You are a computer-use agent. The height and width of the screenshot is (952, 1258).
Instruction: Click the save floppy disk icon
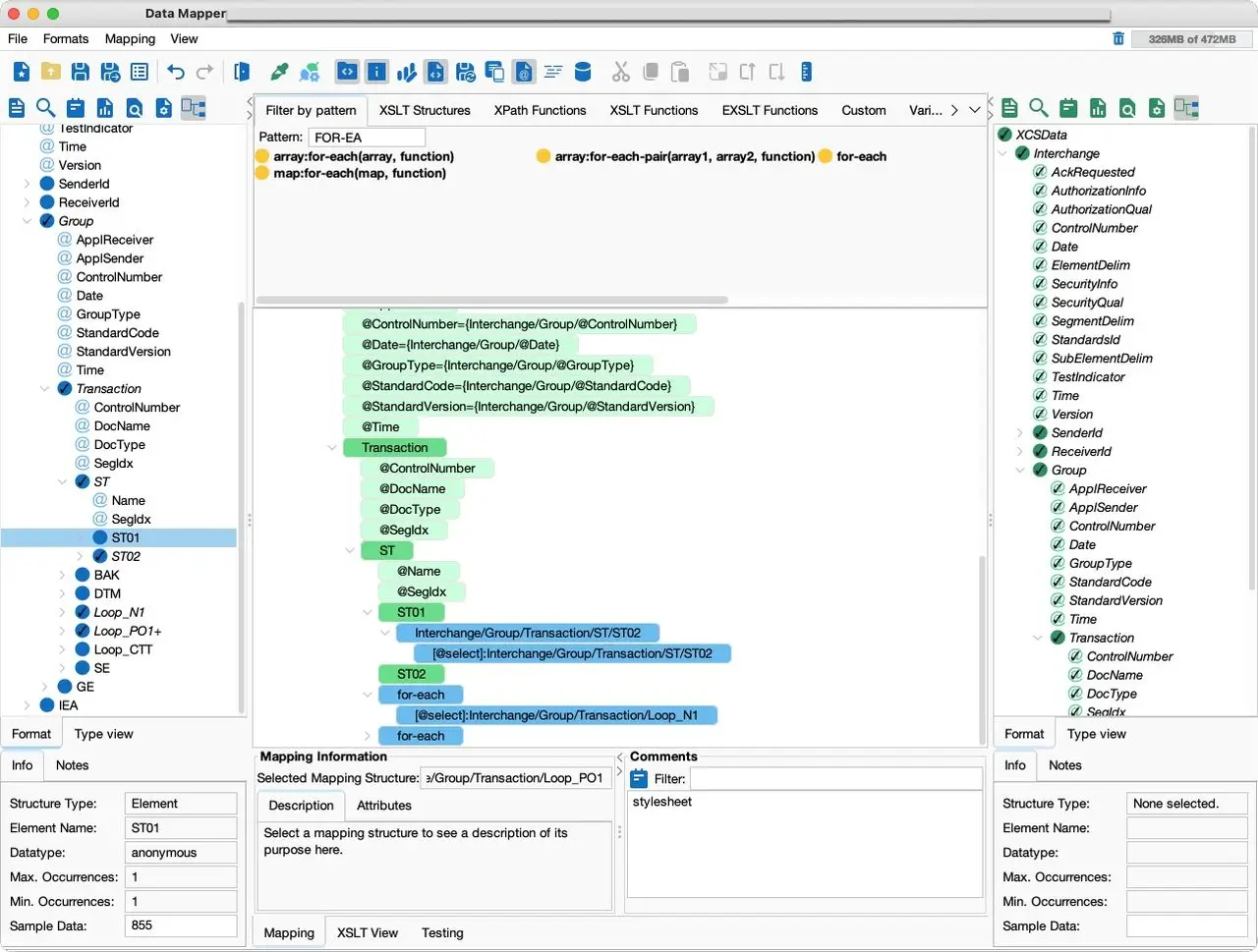tap(81, 72)
